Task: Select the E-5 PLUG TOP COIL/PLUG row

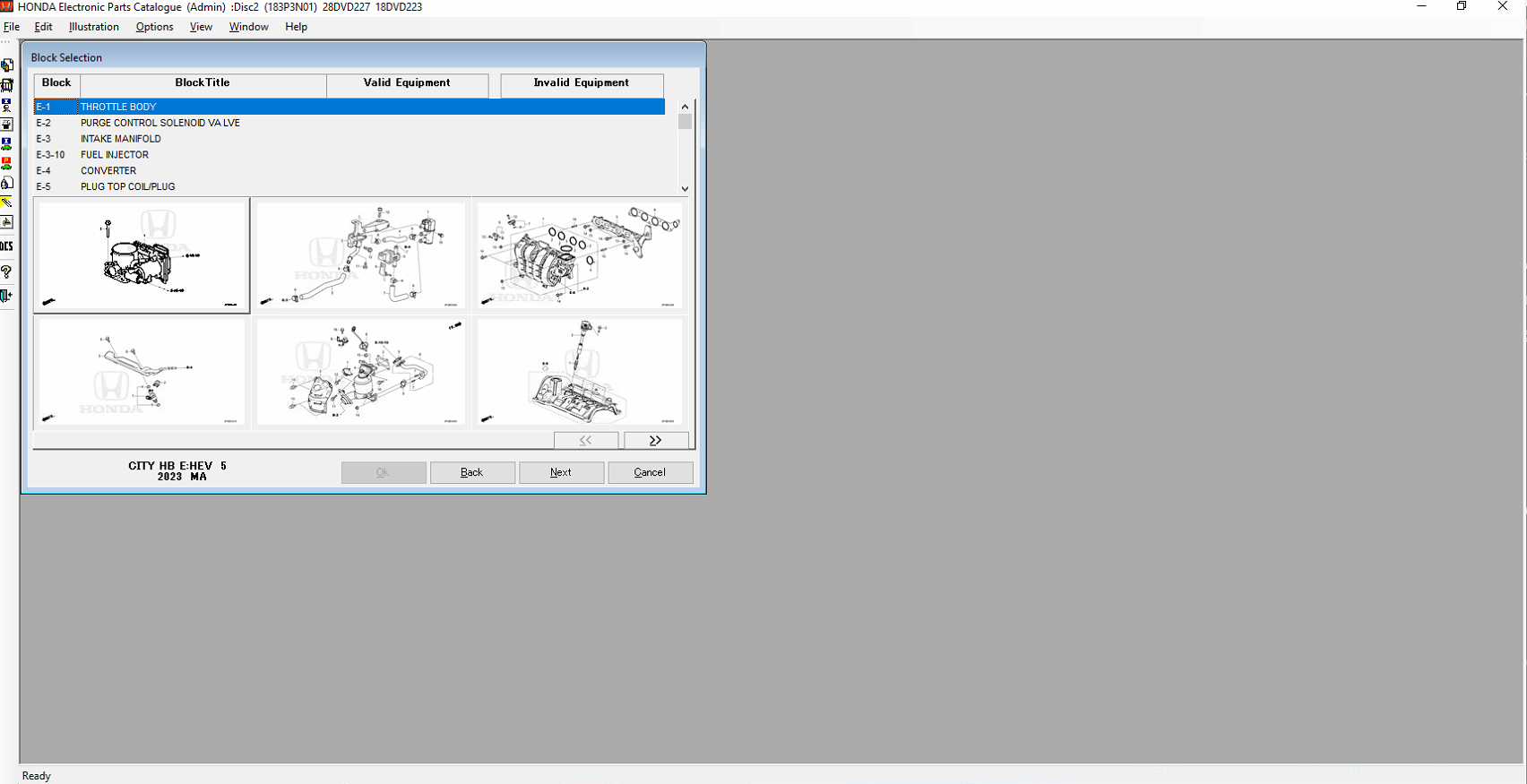Action: [127, 186]
